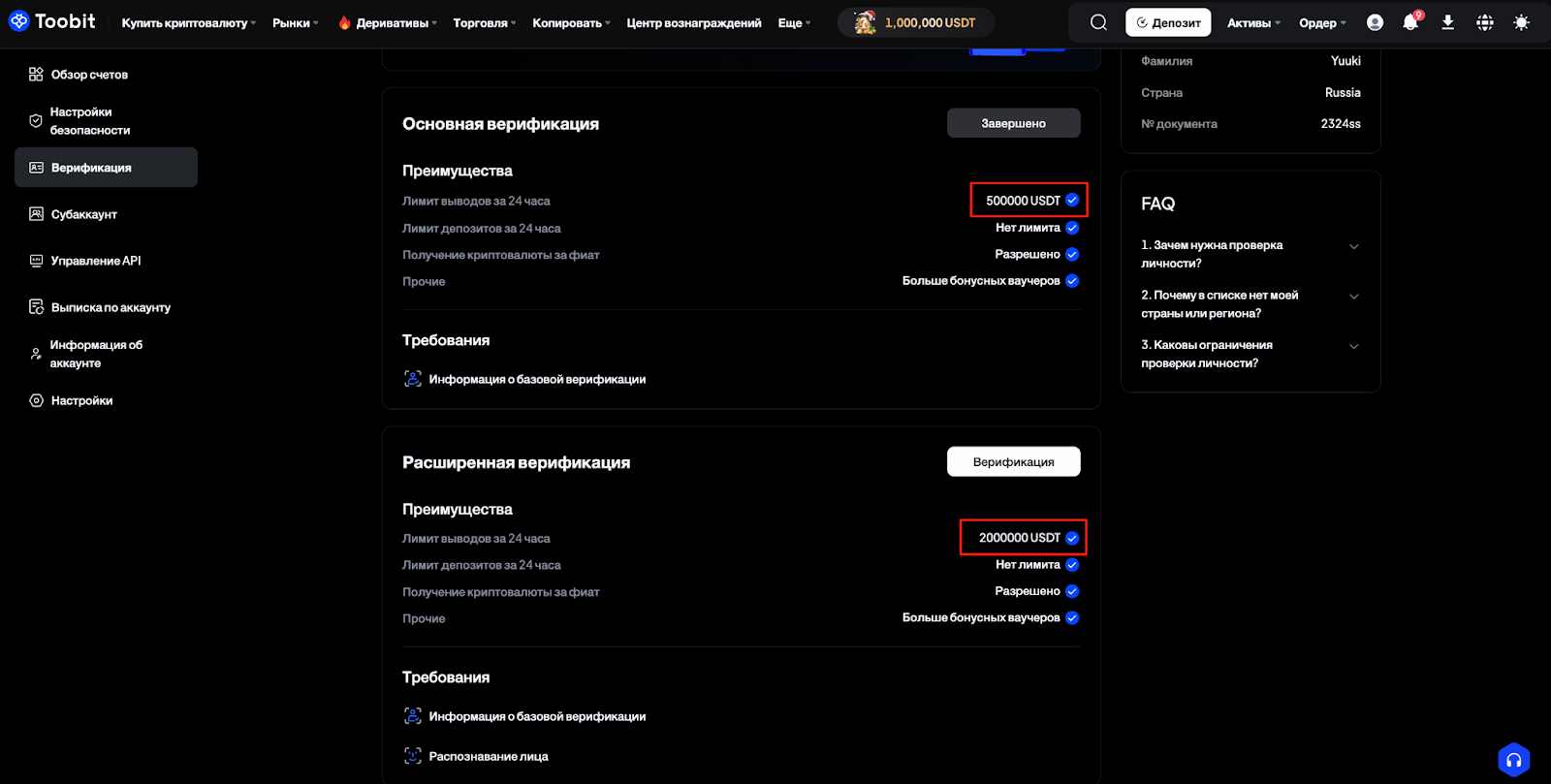Click the Toobit logo
This screenshot has width=1551, height=784.
[x=52, y=21]
